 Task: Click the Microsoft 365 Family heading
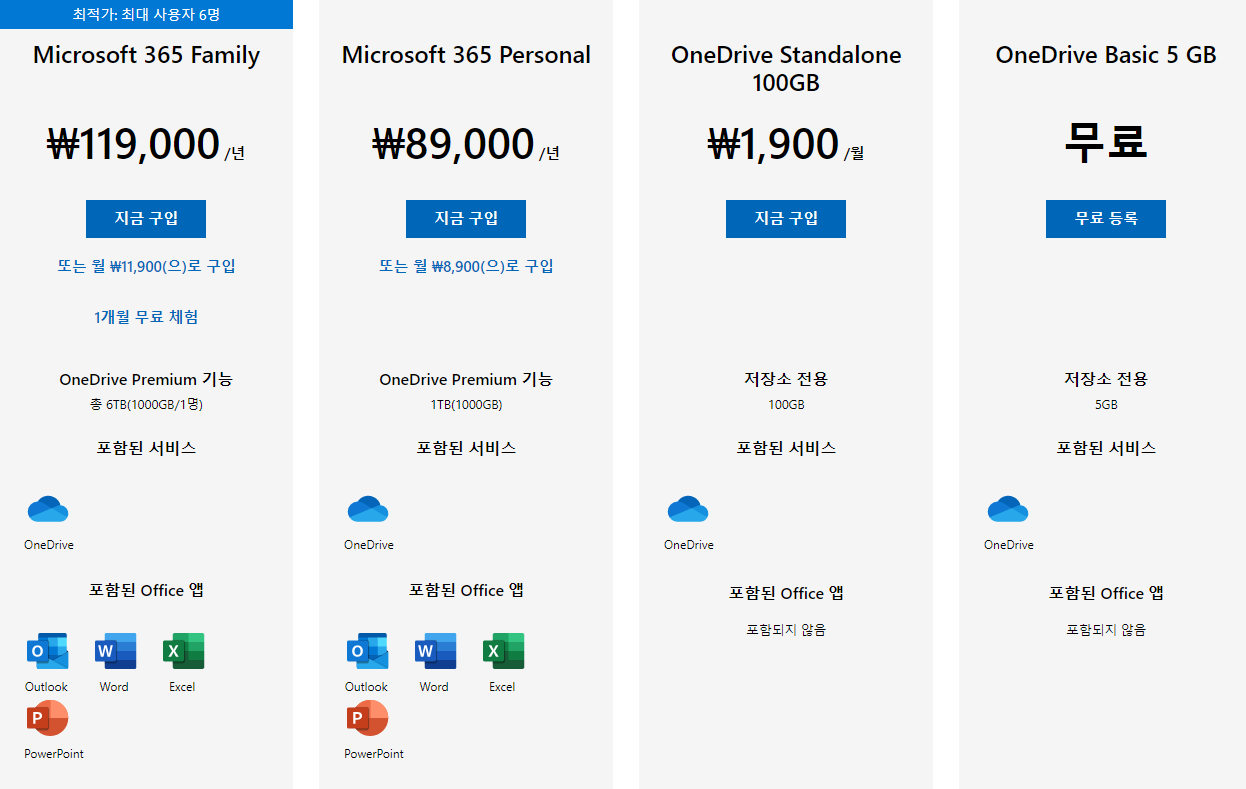(146, 55)
